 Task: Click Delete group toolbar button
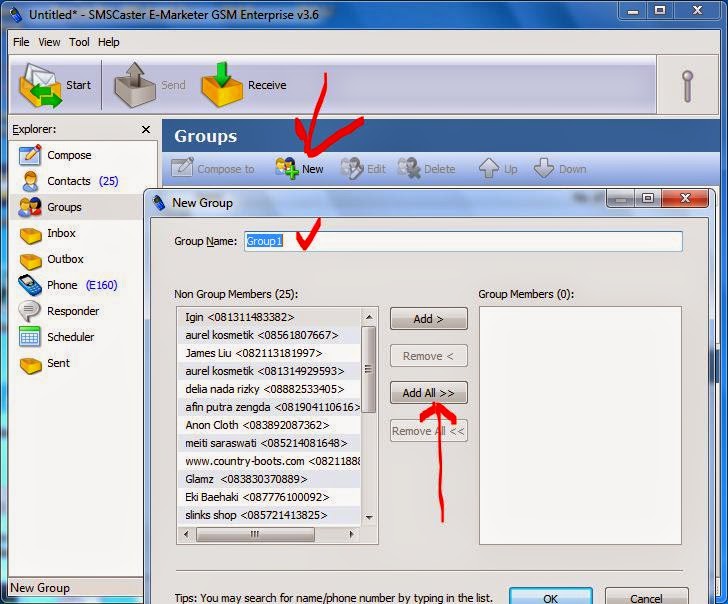[426, 169]
